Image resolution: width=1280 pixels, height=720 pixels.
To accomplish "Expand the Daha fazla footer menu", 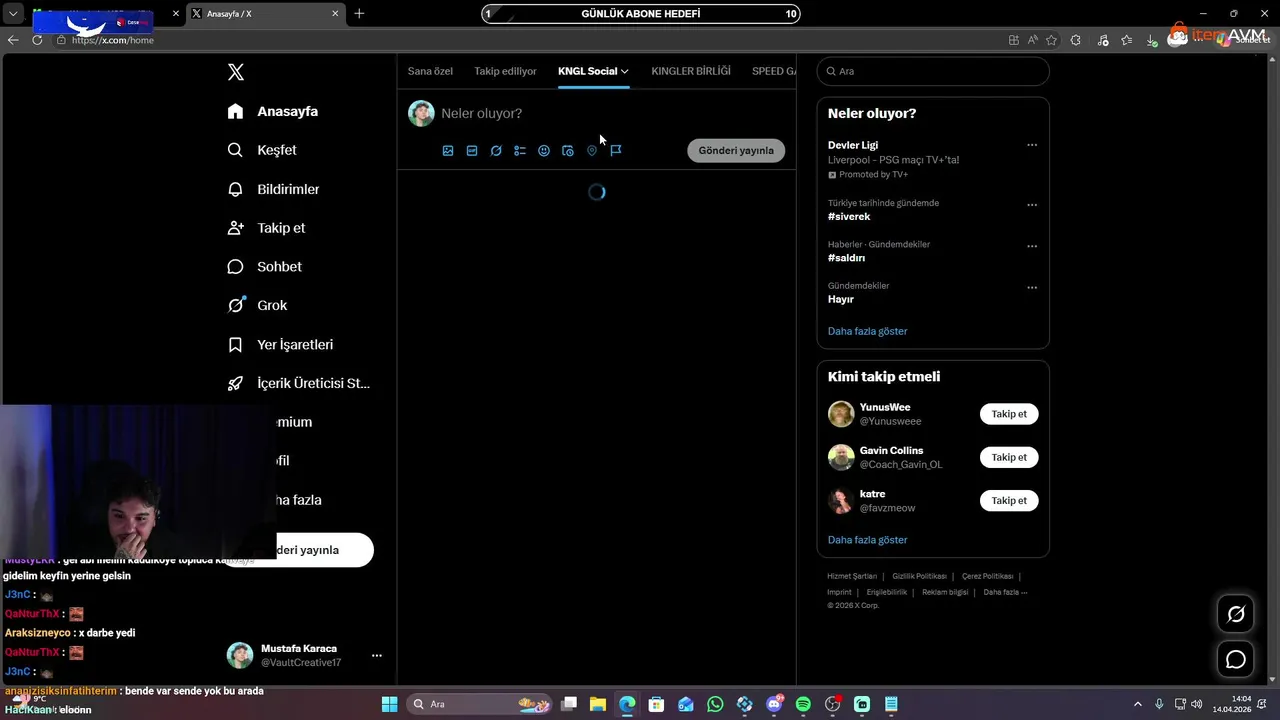I will 1005,592.
